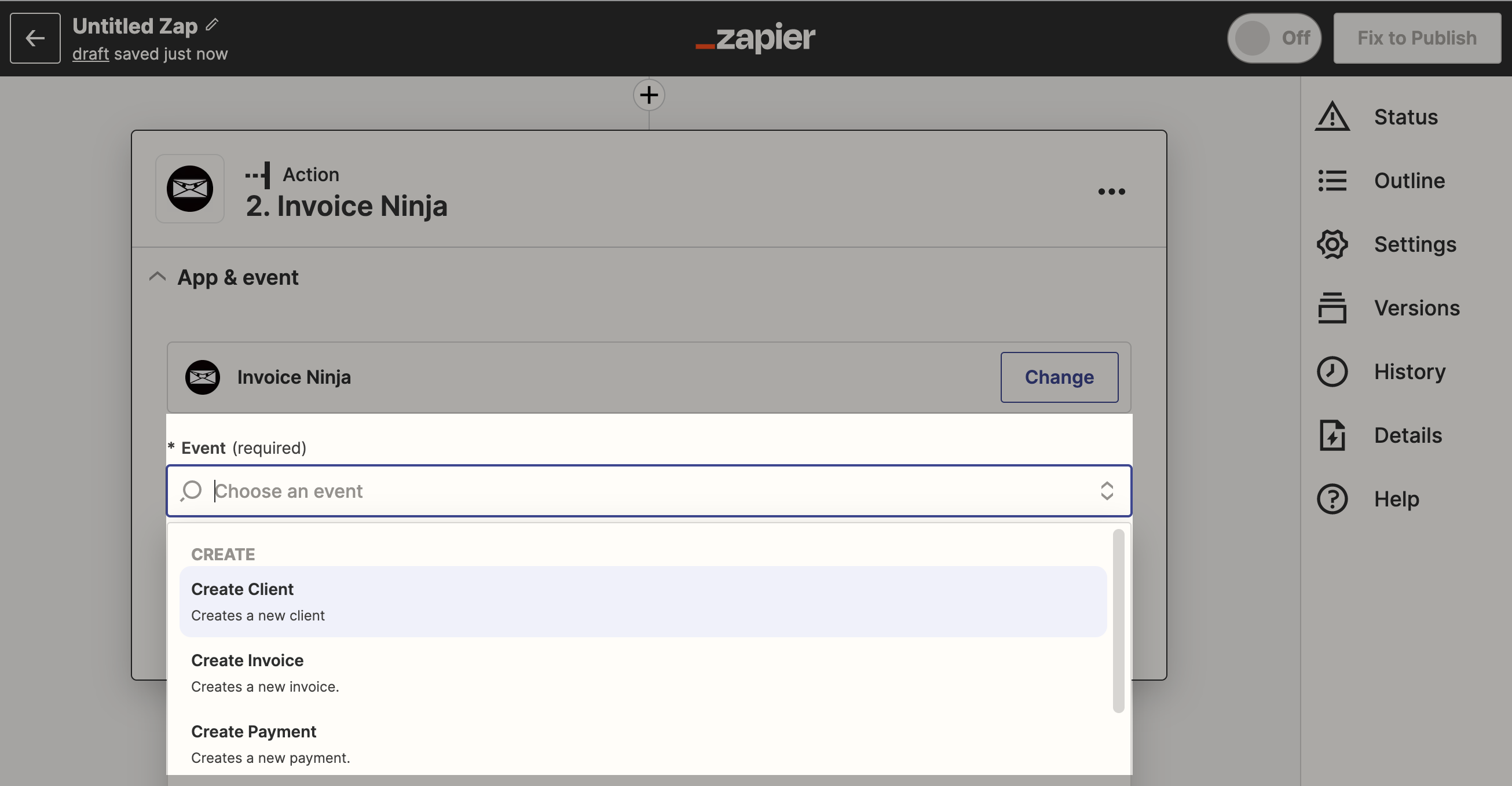Click the event dropdown up-down arrows
The height and width of the screenshot is (786, 1512).
coord(1107,491)
